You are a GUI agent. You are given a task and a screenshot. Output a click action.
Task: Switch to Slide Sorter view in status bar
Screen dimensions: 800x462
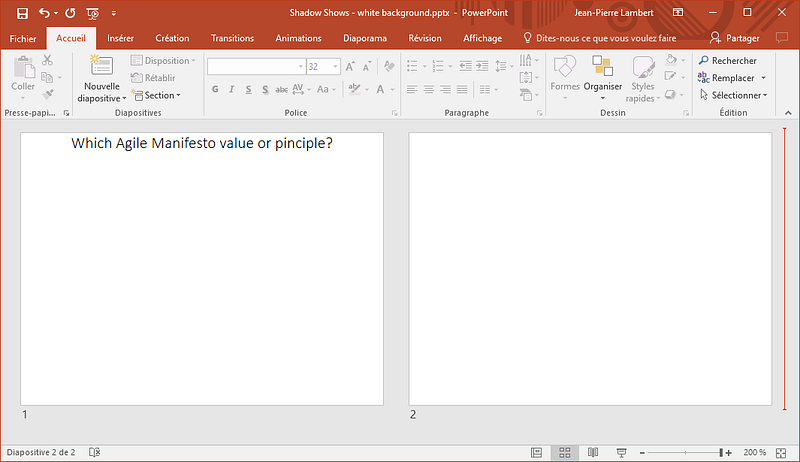pos(565,453)
